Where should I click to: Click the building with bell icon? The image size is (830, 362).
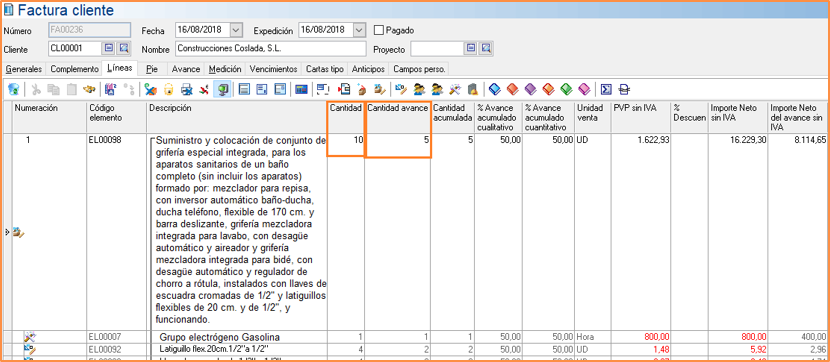[473, 89]
